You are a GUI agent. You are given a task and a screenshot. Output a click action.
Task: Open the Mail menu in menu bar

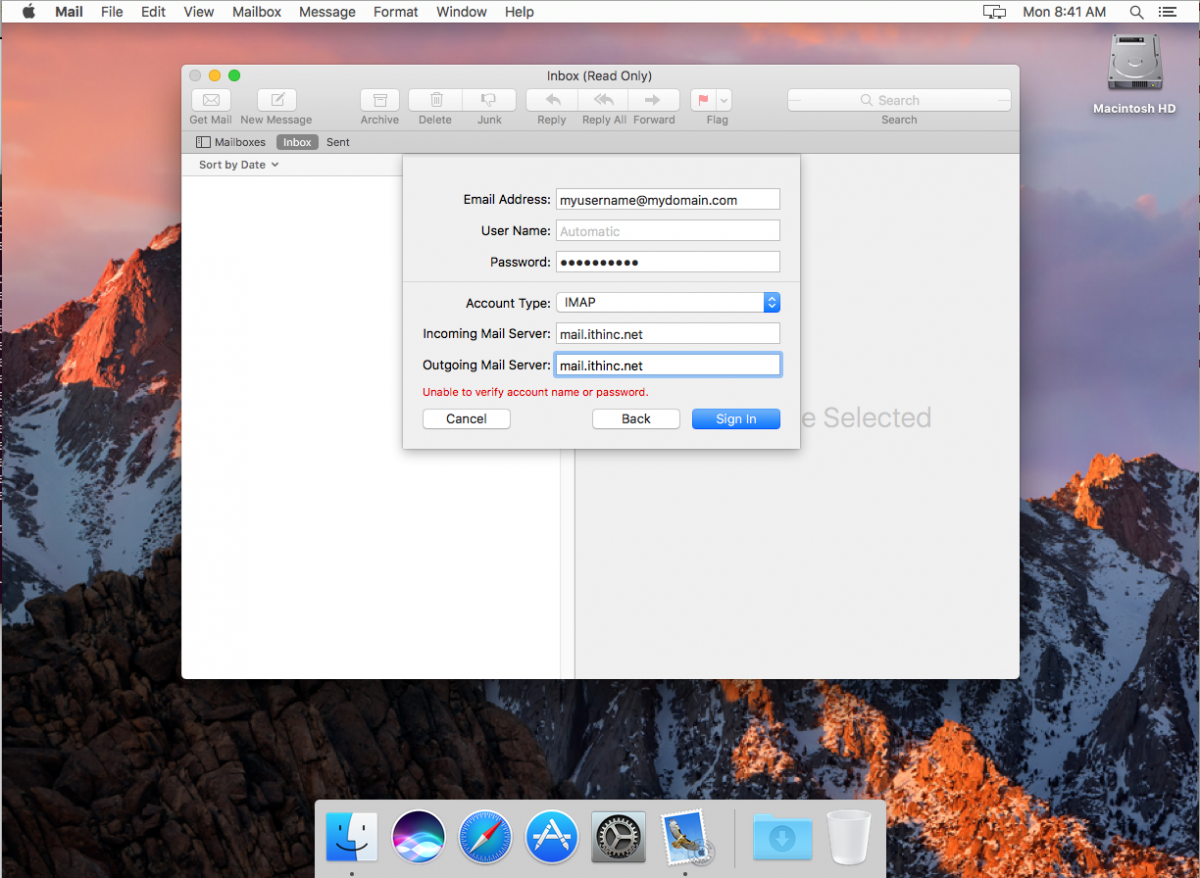click(x=69, y=12)
